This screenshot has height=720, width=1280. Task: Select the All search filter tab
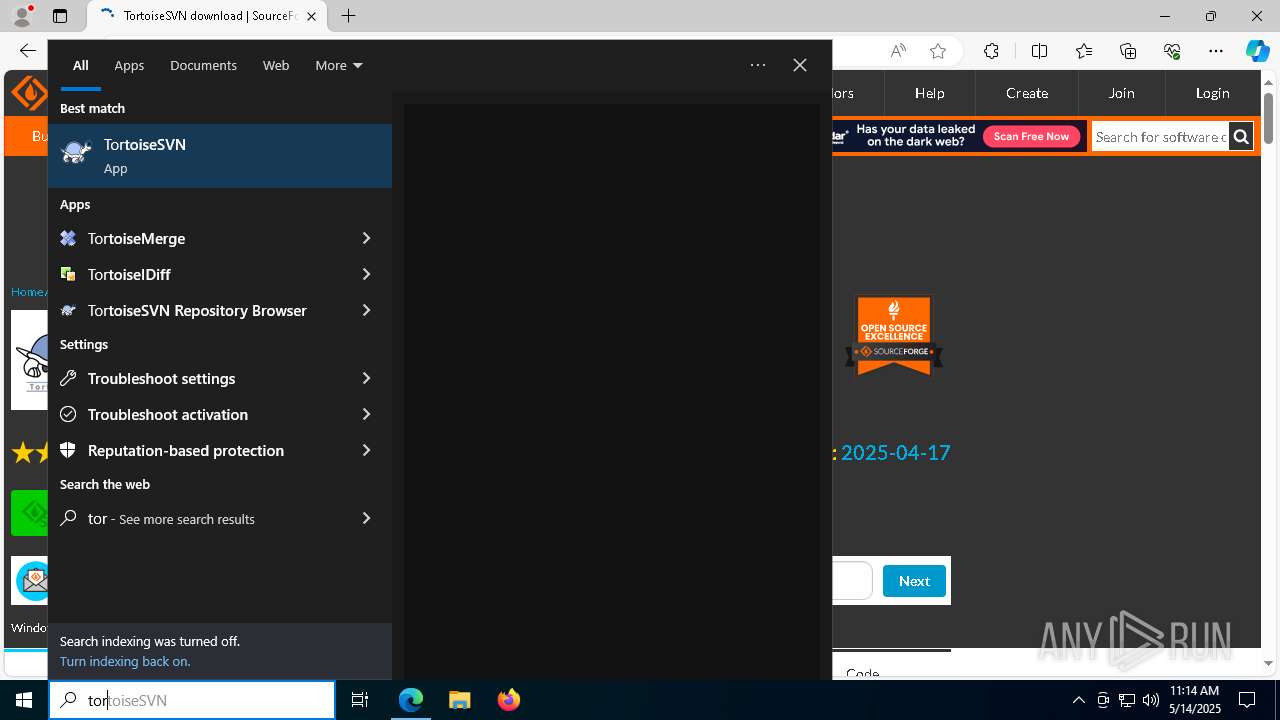coord(80,65)
